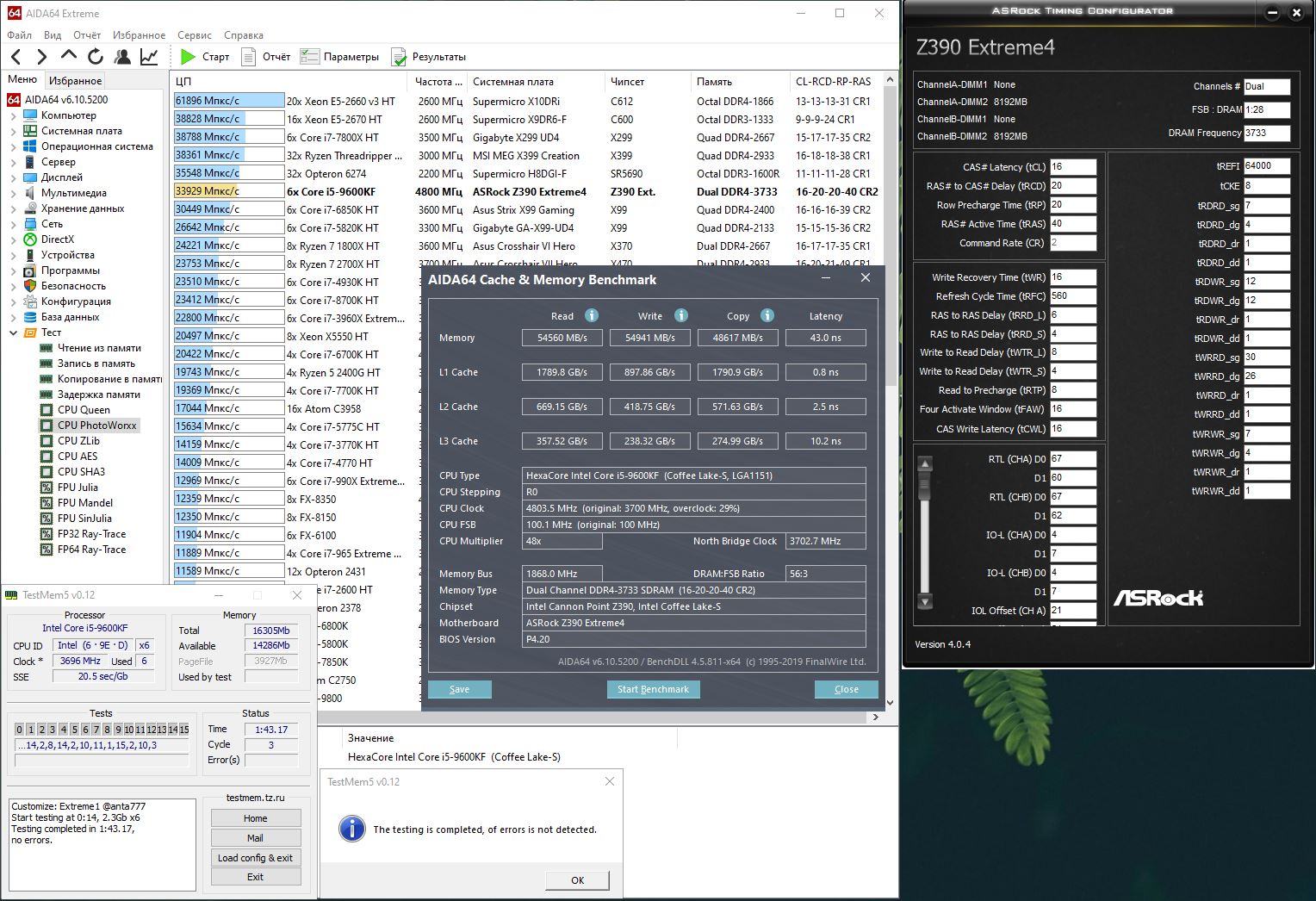Screen dimensions: 1316x901
Task: Open the Сервис menu
Action: tap(195, 35)
